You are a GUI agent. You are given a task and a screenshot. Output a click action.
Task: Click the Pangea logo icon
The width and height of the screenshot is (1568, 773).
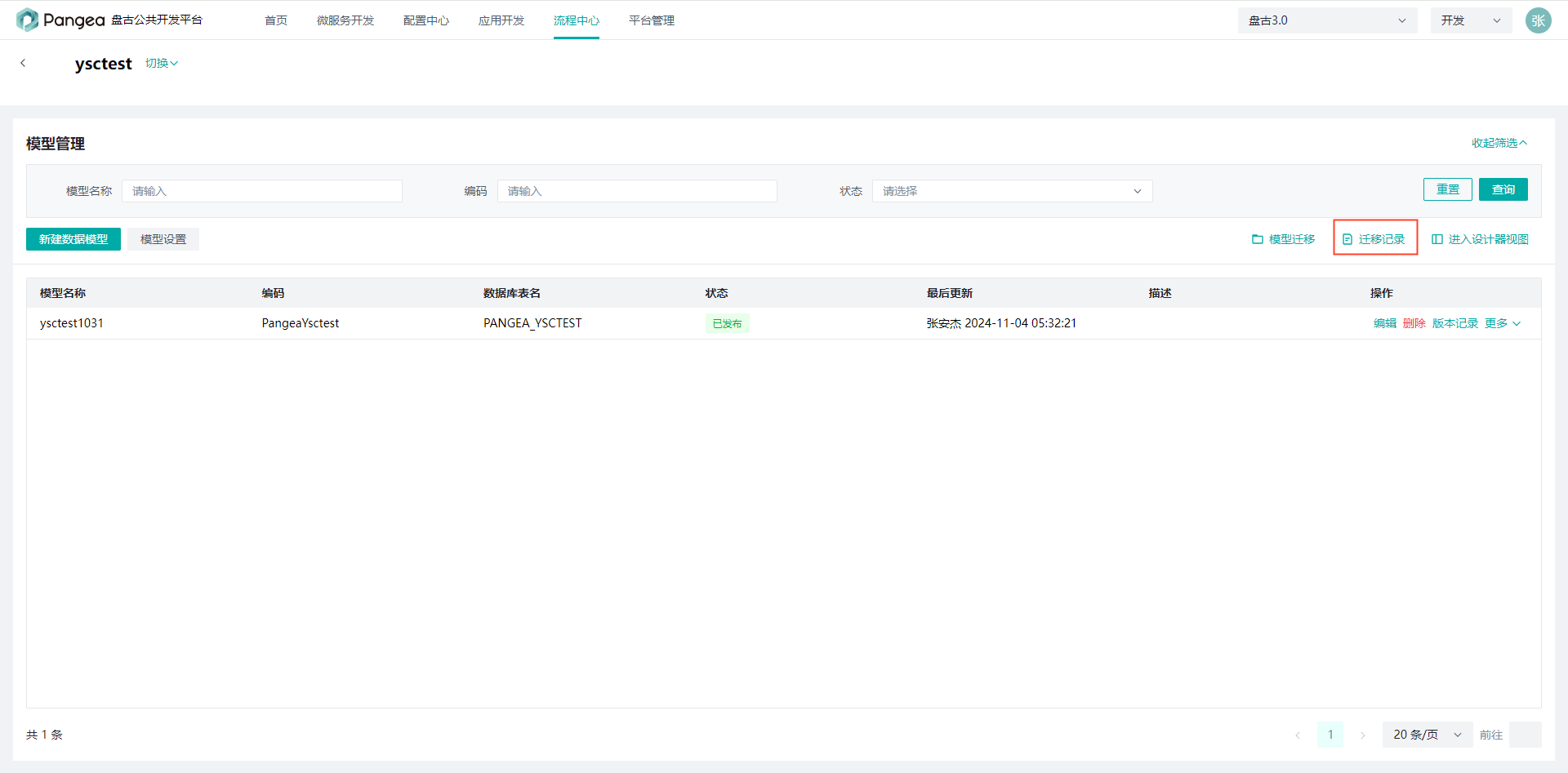[x=27, y=20]
